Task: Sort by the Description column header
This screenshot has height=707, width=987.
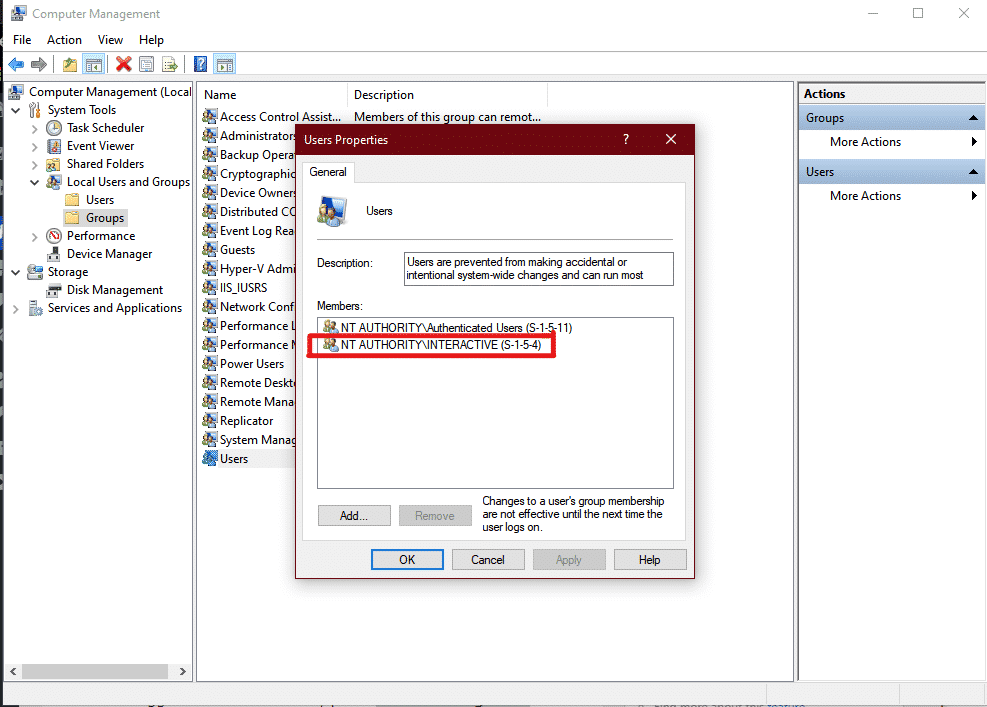Action: (x=448, y=95)
